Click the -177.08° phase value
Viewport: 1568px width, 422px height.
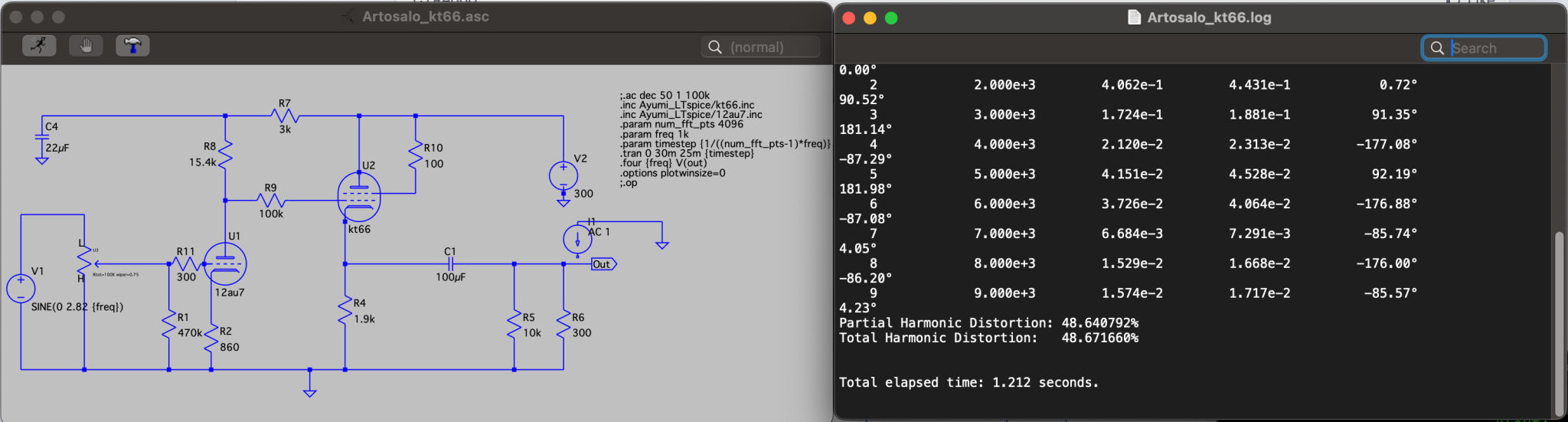[x=1387, y=145]
